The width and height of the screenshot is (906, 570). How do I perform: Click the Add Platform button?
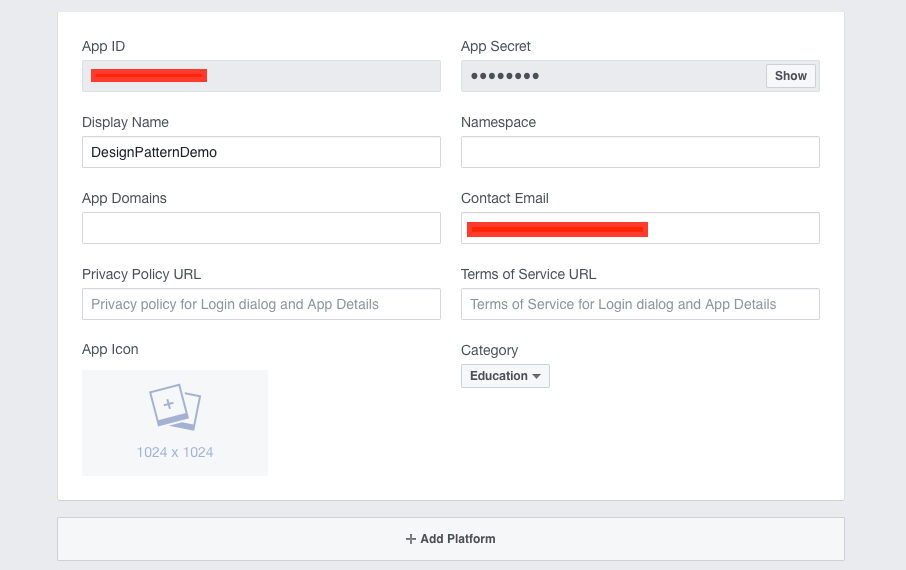click(450, 539)
